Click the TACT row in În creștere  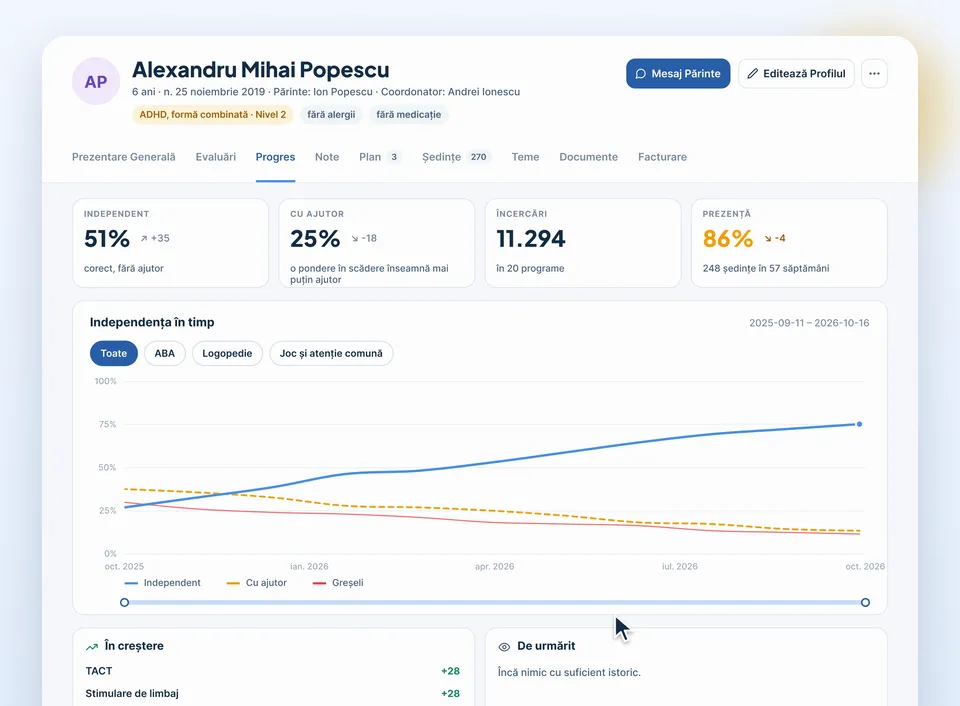pos(273,671)
